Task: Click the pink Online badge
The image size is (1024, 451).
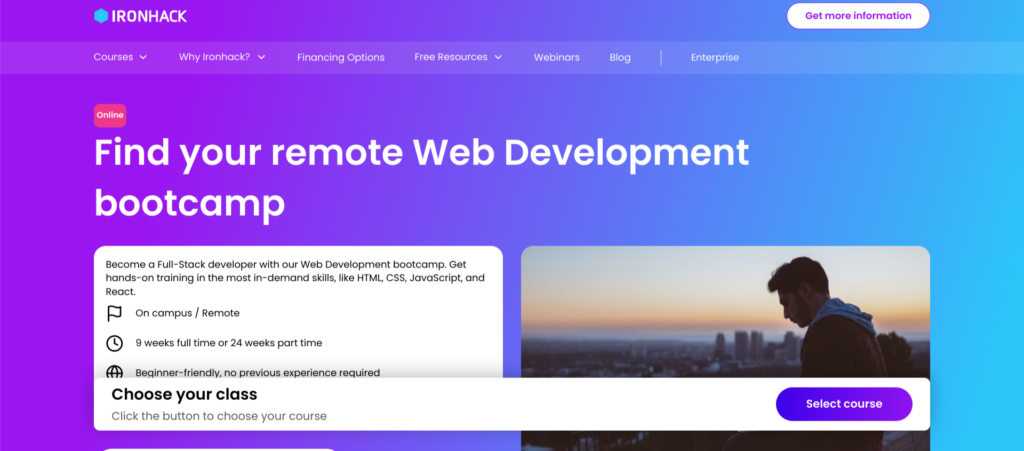Action: point(110,115)
